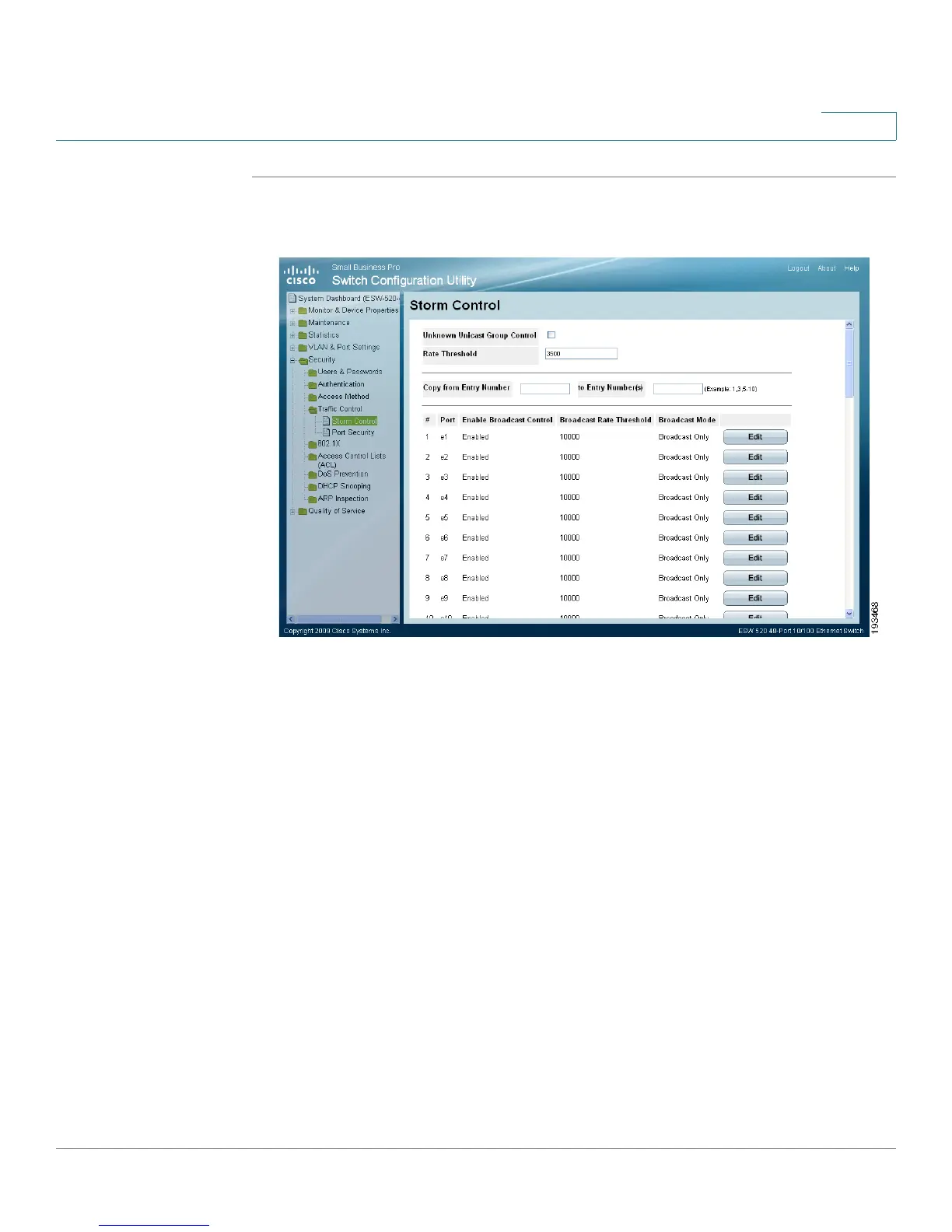Click the Traffic Control folder icon
The width and height of the screenshot is (952, 1232).
pos(313,409)
